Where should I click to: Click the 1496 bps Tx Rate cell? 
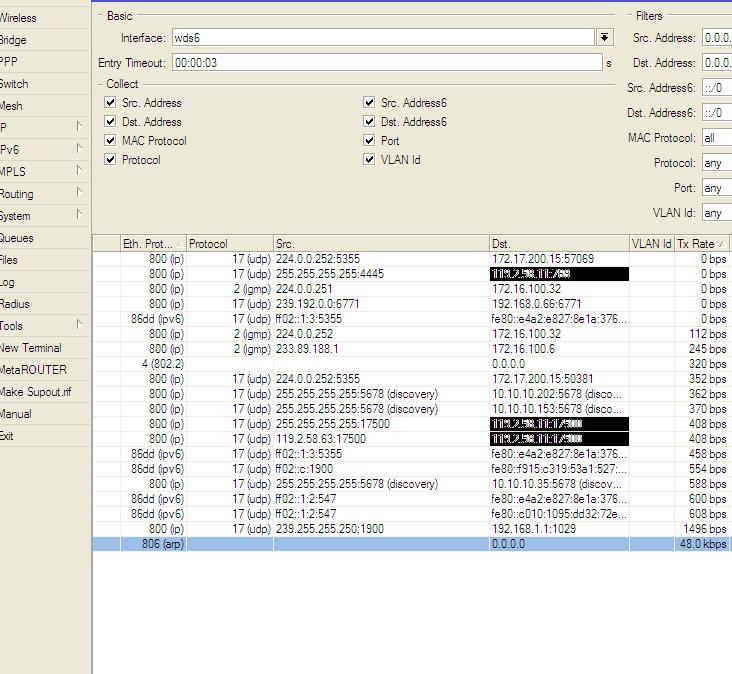coord(702,529)
